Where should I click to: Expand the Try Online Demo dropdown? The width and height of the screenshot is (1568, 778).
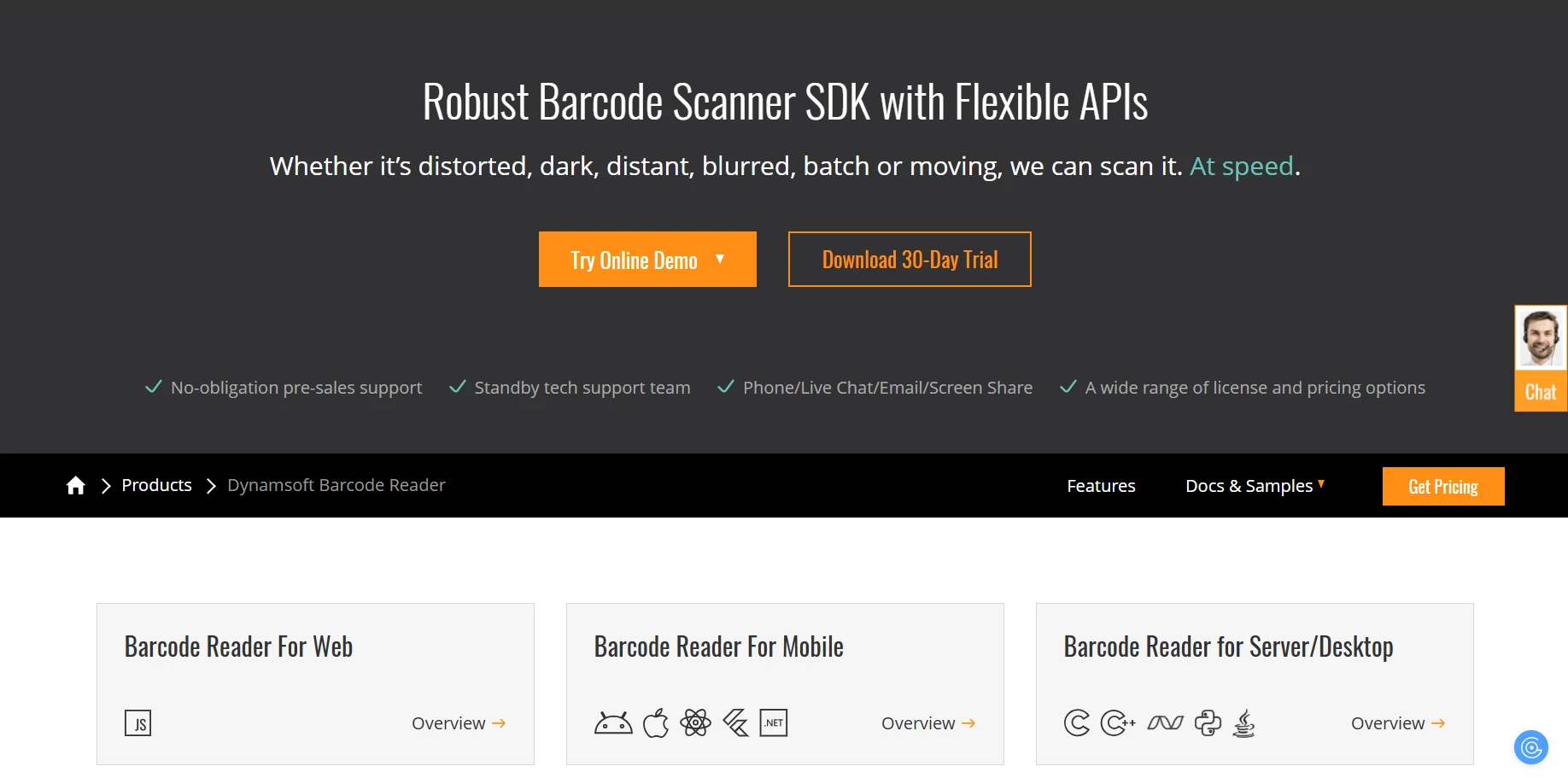[647, 260]
